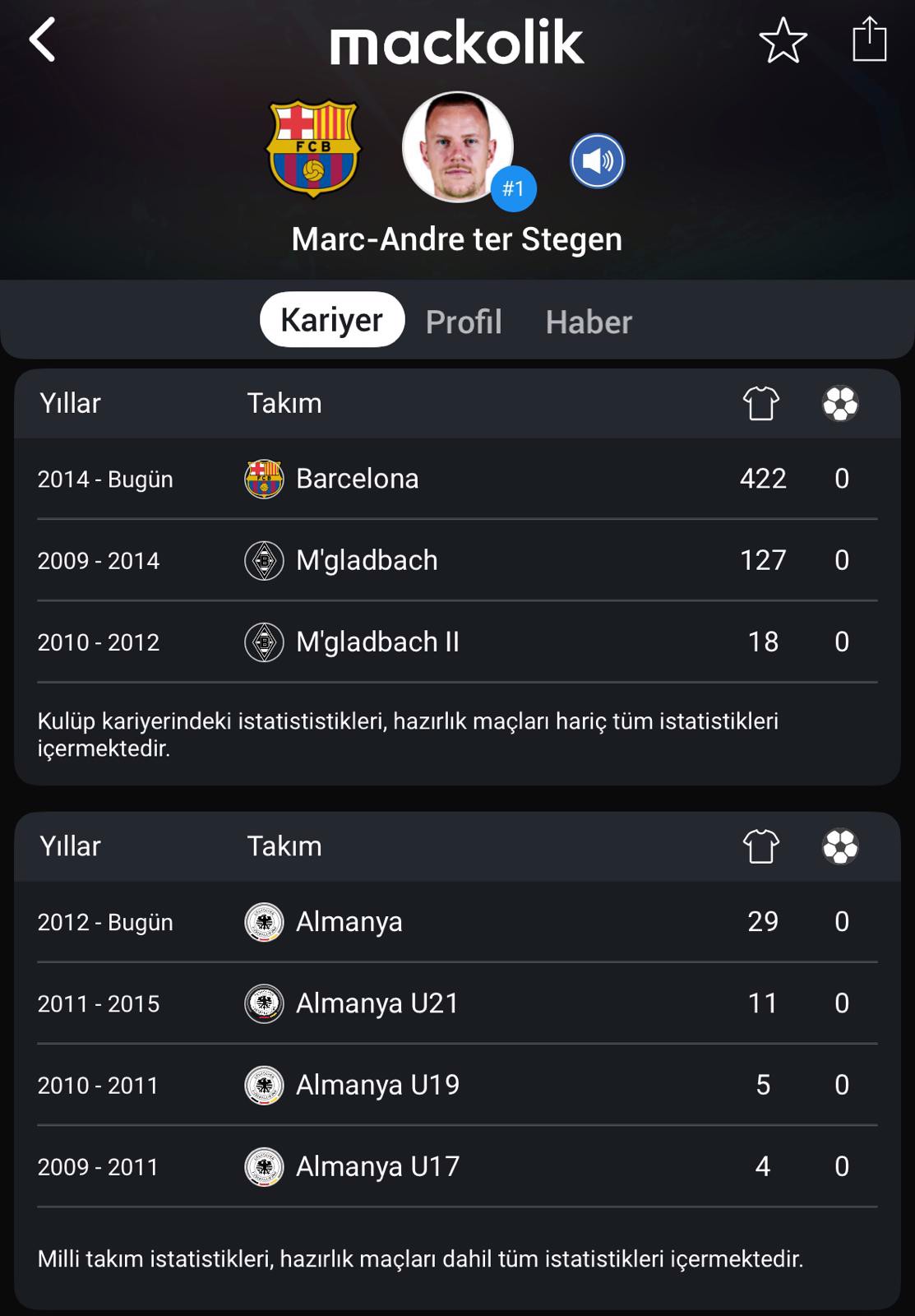The width and height of the screenshot is (915, 1316).
Task: Tap goals ball icon in national table
Action: (x=840, y=846)
